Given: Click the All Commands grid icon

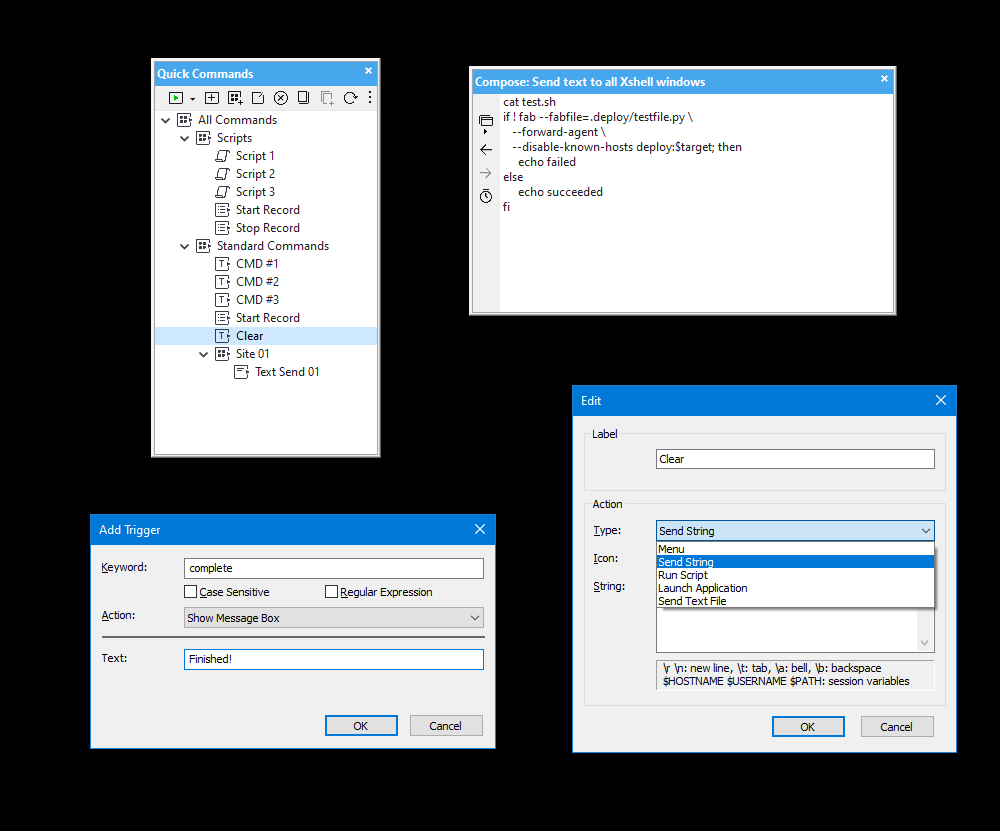Looking at the screenshot, I should click(x=184, y=120).
